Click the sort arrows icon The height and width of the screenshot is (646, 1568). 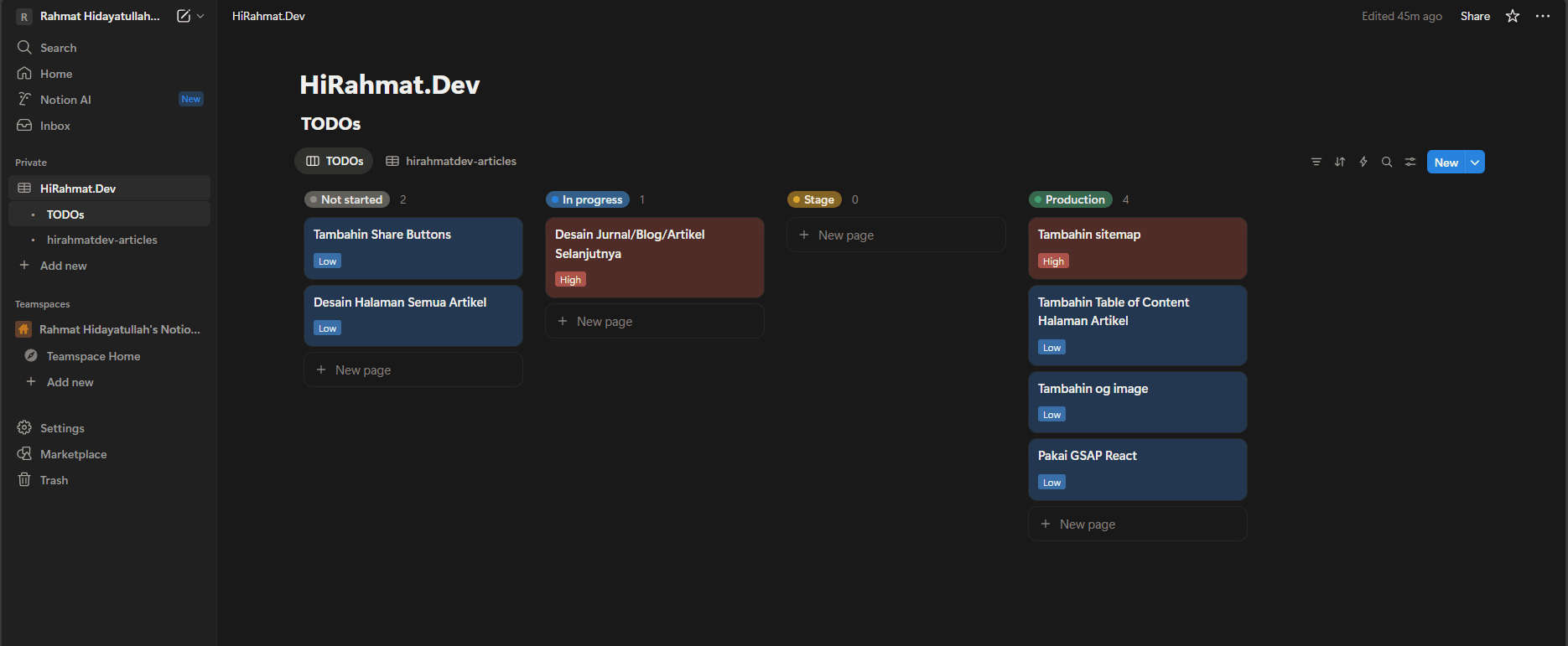pyautogui.click(x=1340, y=162)
